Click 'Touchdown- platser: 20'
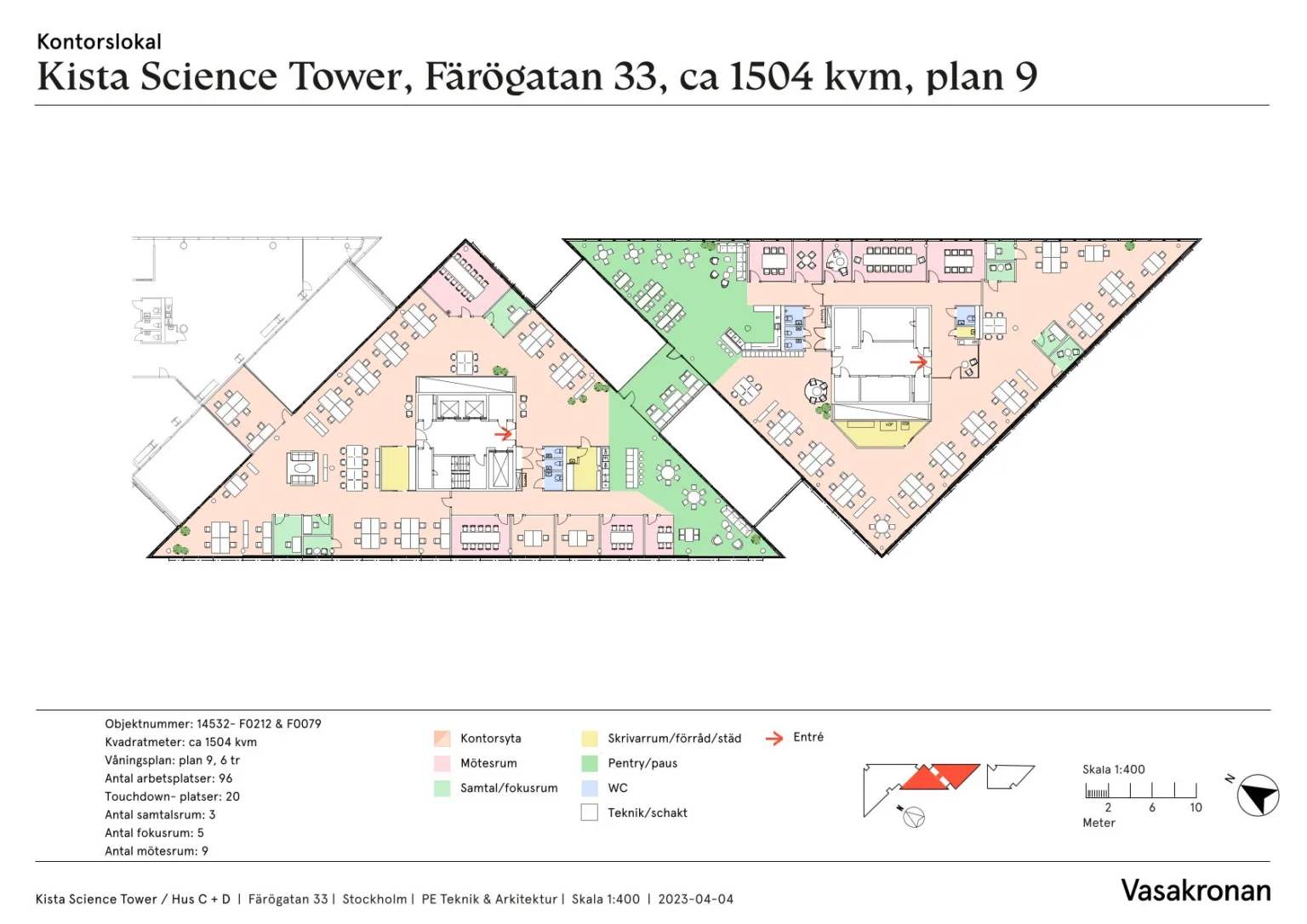Screen dimensions: 1307x924 [x=172, y=796]
